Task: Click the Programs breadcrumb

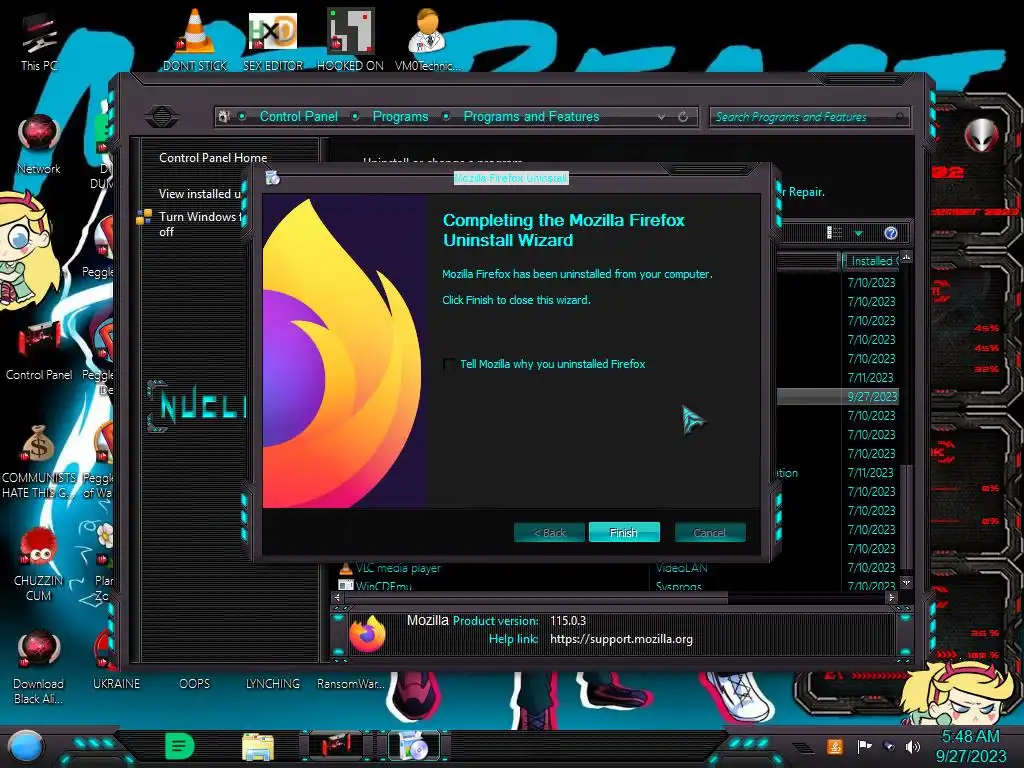Action: point(400,116)
